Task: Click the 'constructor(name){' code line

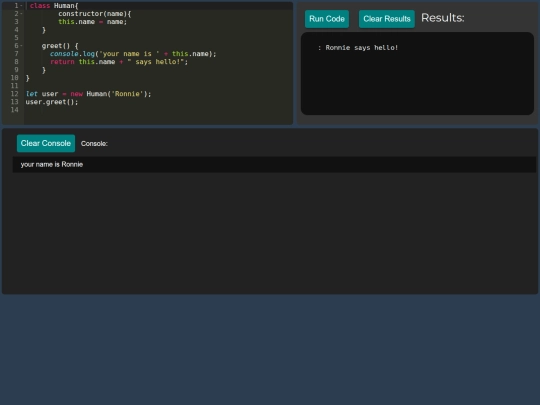Action: 95,14
